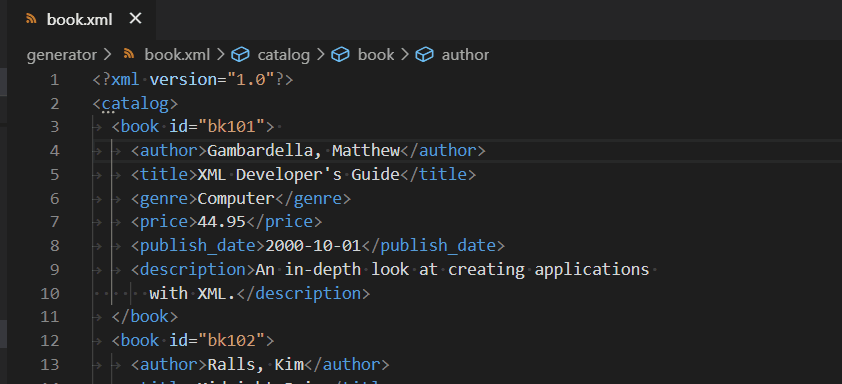Click the closing price tag
Screen dimensions: 842x384
click(x=284, y=222)
